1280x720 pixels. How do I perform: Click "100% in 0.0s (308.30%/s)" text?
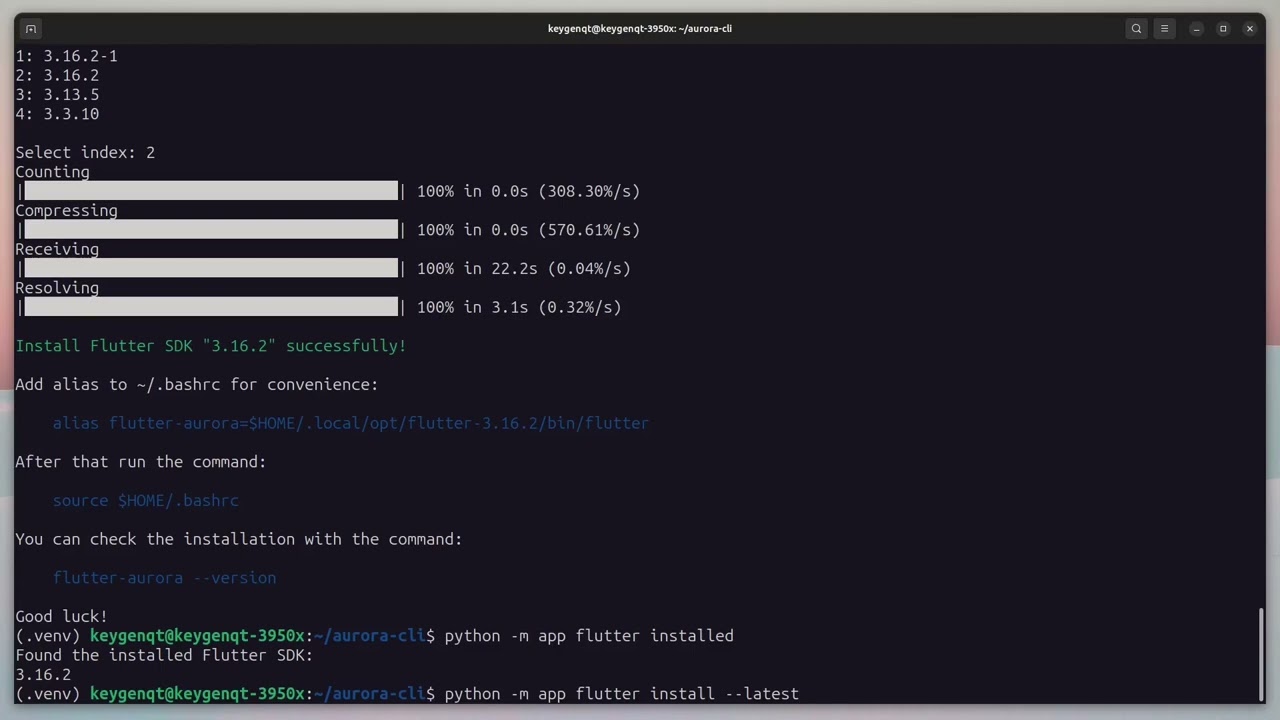pos(528,191)
